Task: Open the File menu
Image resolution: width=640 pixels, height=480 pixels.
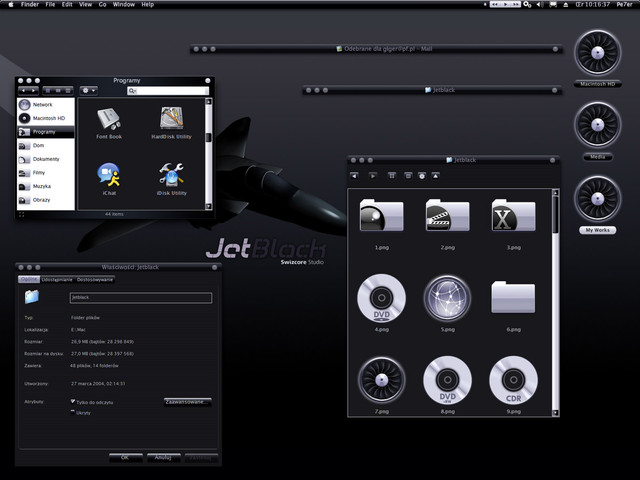Action: click(x=50, y=4)
